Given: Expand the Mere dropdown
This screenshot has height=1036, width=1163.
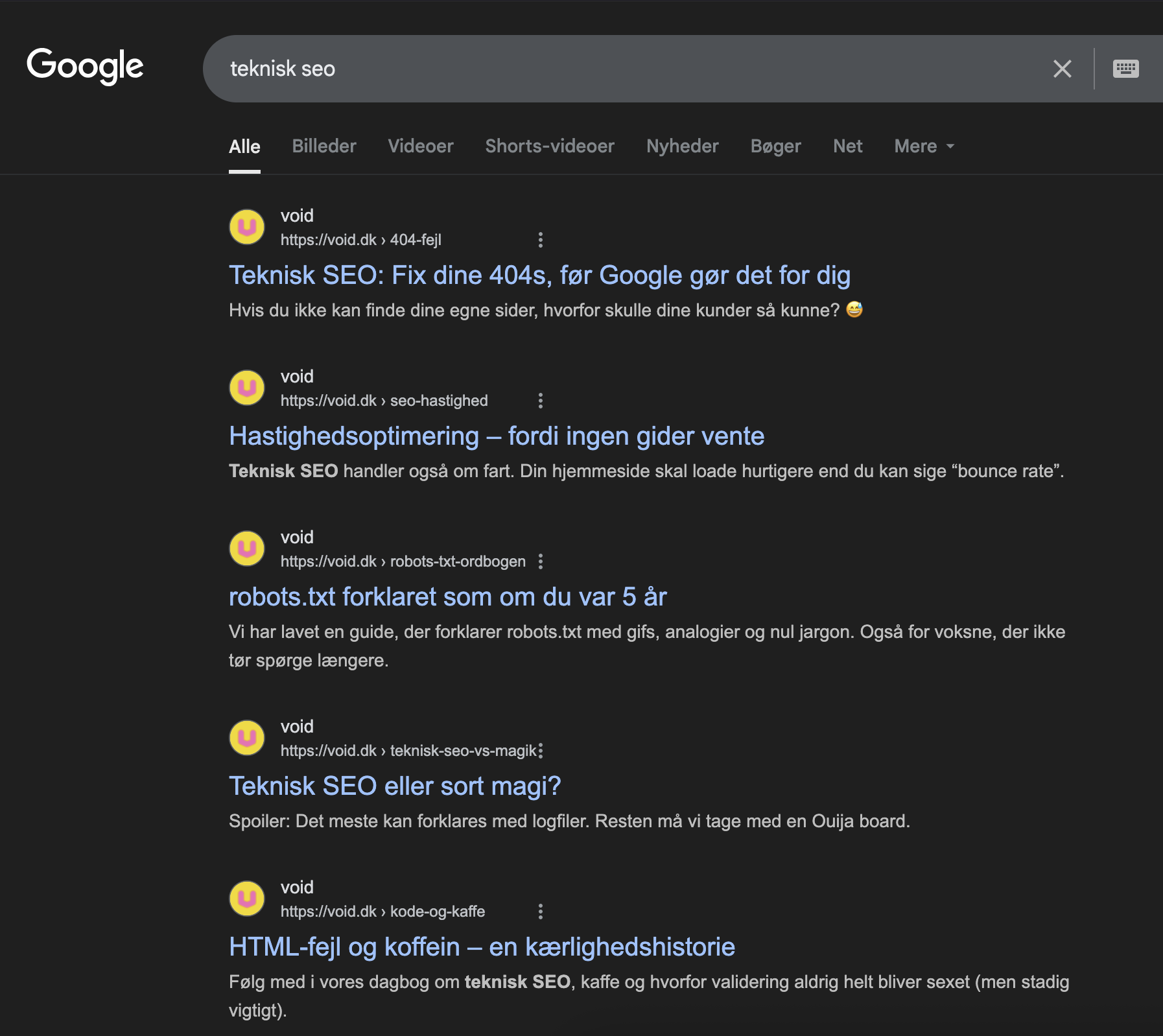Looking at the screenshot, I should 924,147.
